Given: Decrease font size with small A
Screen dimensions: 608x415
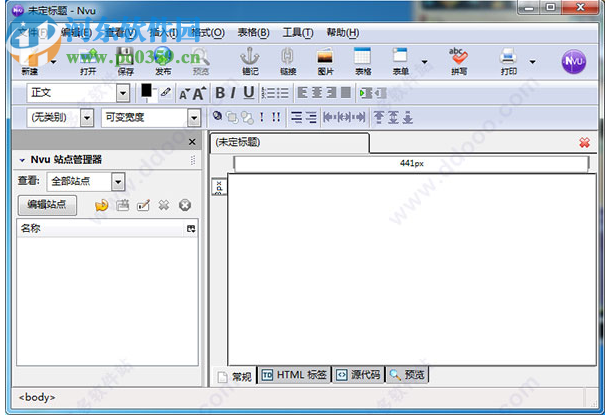Looking at the screenshot, I should (x=184, y=94).
